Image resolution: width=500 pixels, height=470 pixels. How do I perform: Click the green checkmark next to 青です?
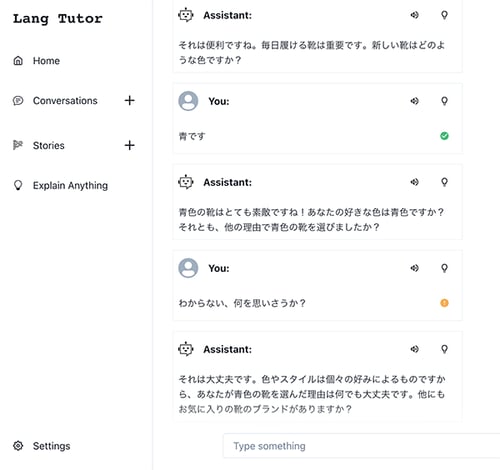coord(444,136)
